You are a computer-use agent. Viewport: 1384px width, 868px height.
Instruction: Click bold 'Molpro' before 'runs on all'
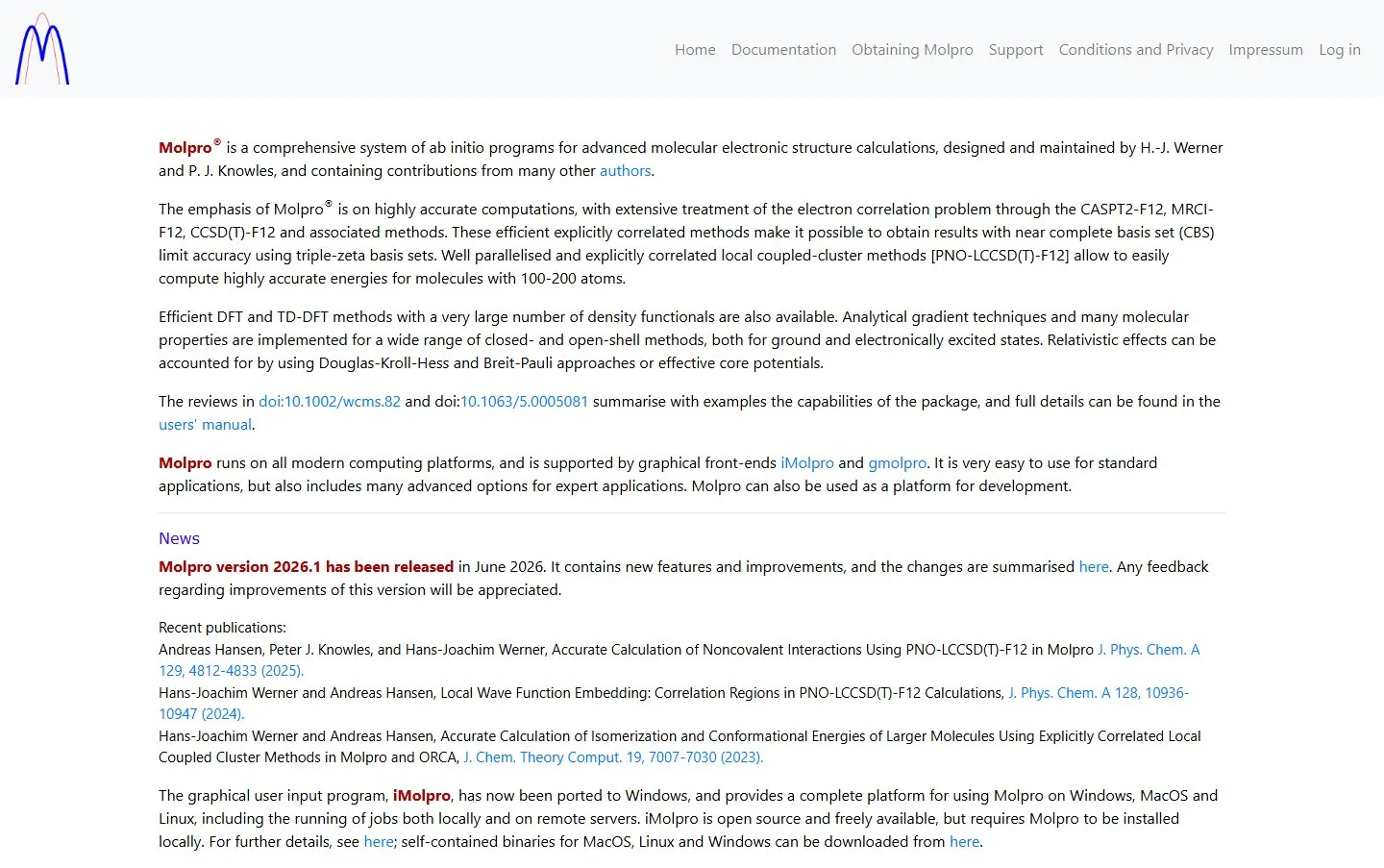[185, 463]
